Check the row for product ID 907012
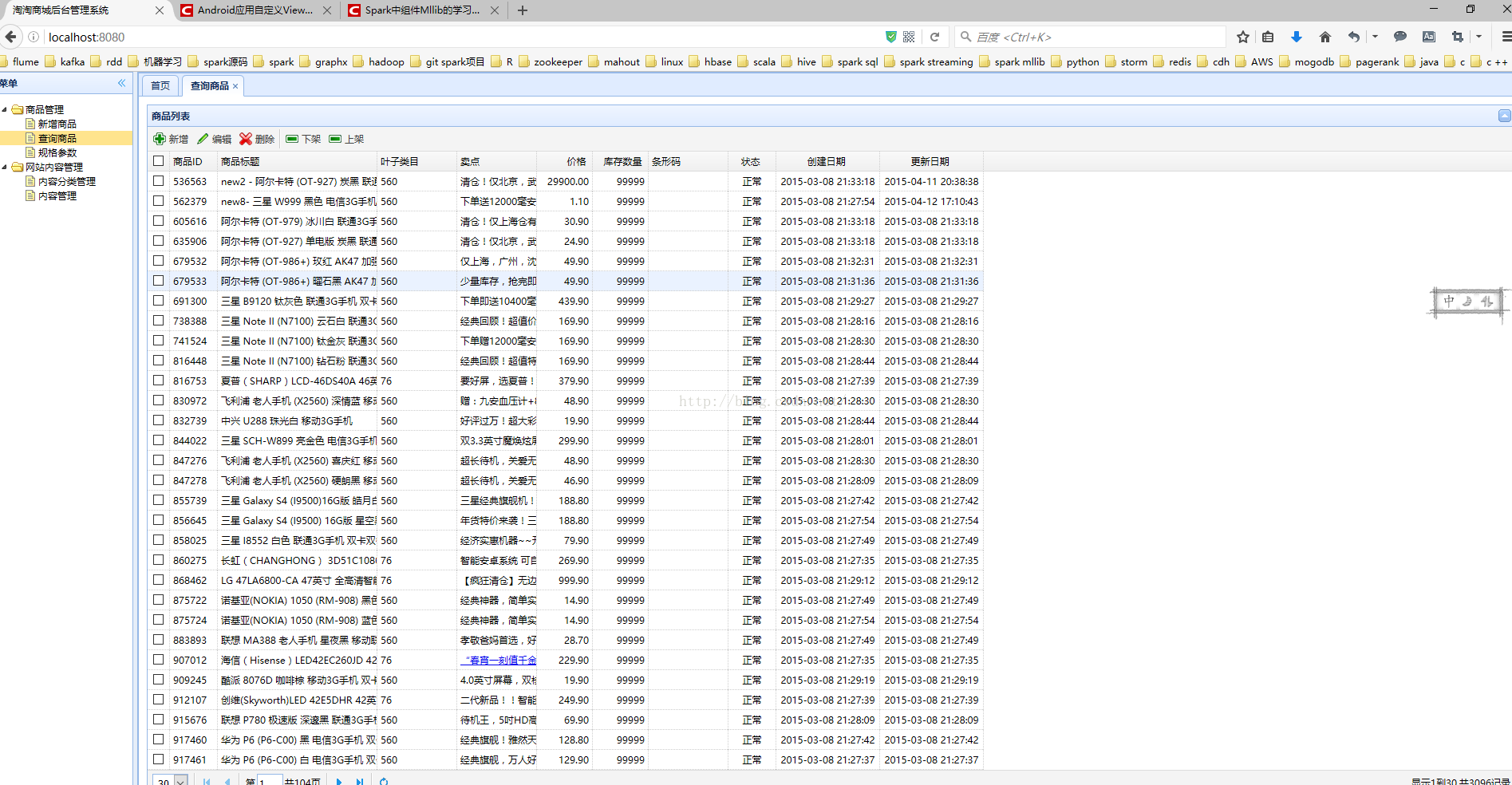 [x=159, y=660]
